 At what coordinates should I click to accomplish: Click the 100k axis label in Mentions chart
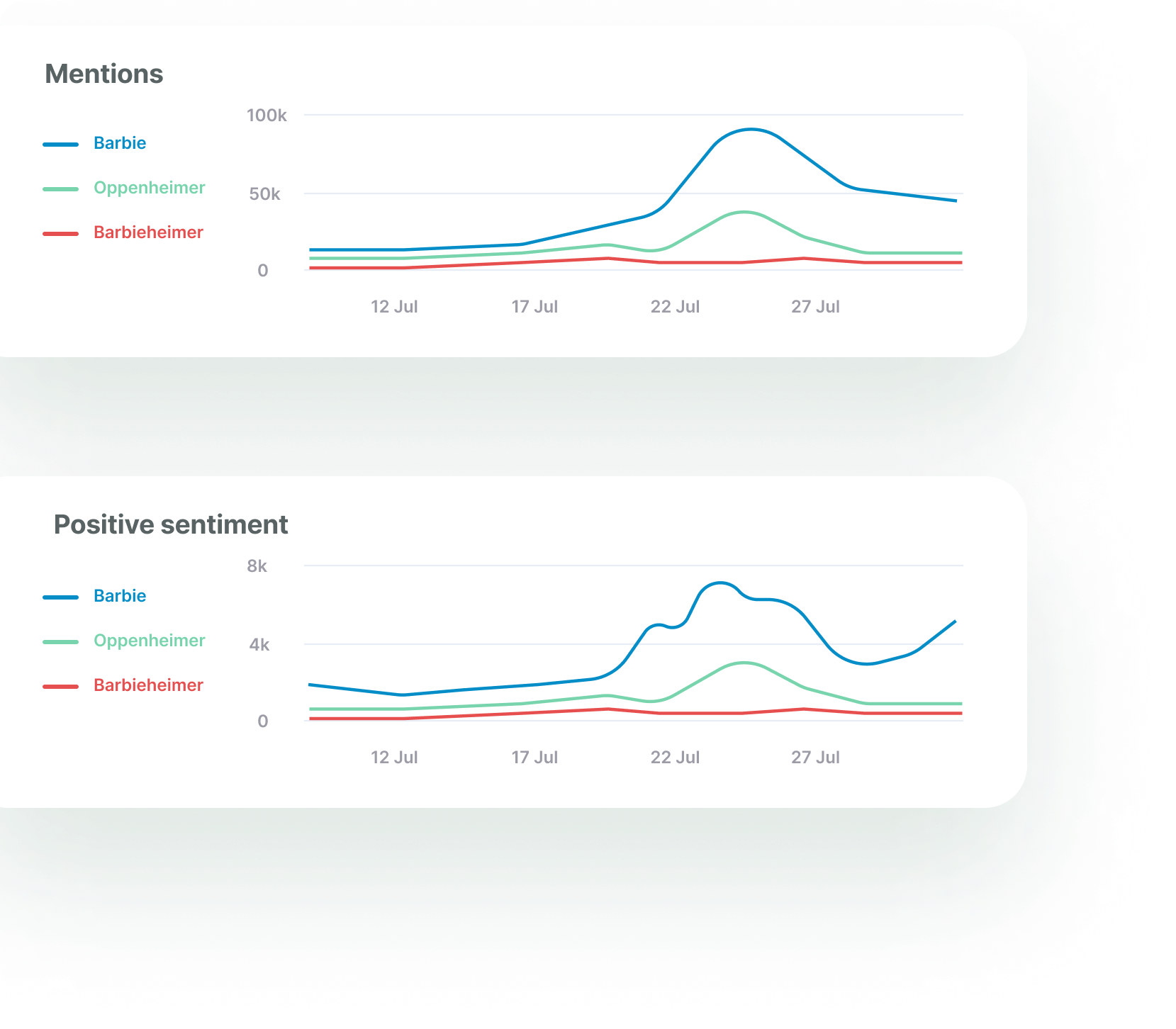[x=267, y=115]
